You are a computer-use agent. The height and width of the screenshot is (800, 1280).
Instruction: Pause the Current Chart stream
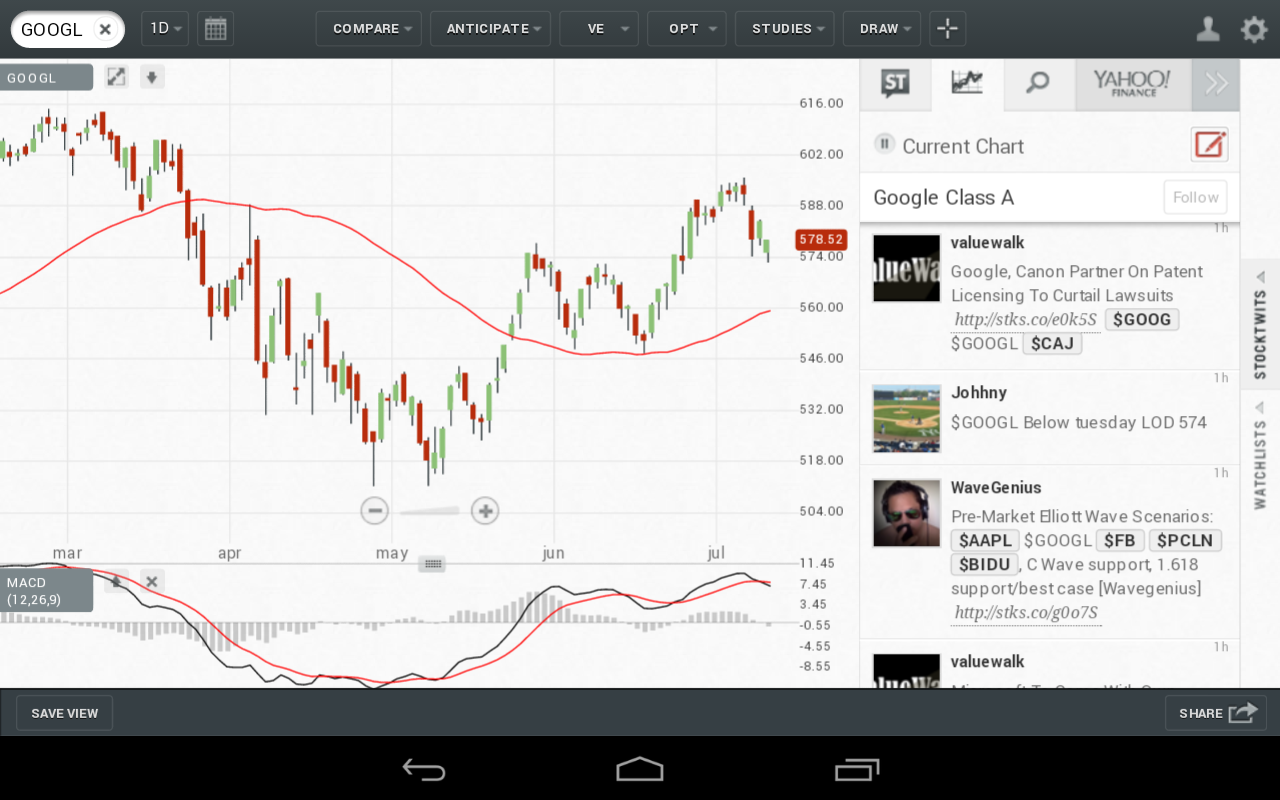884,144
